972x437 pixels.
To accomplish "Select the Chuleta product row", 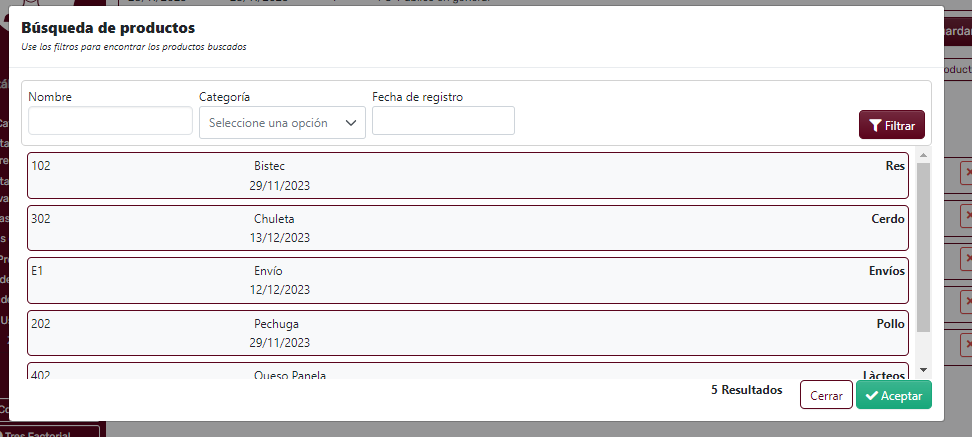I will 467,228.
